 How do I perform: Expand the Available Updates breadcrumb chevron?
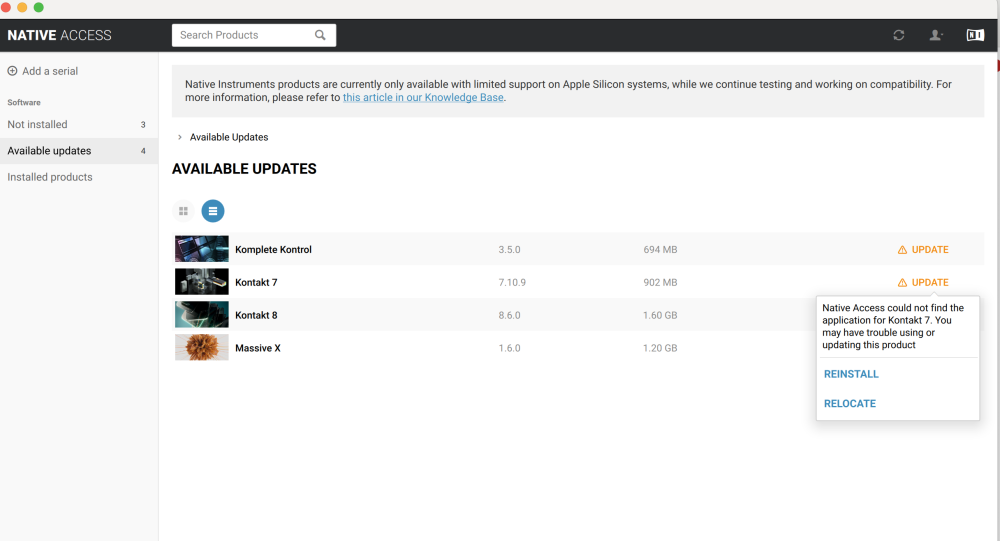(180, 137)
